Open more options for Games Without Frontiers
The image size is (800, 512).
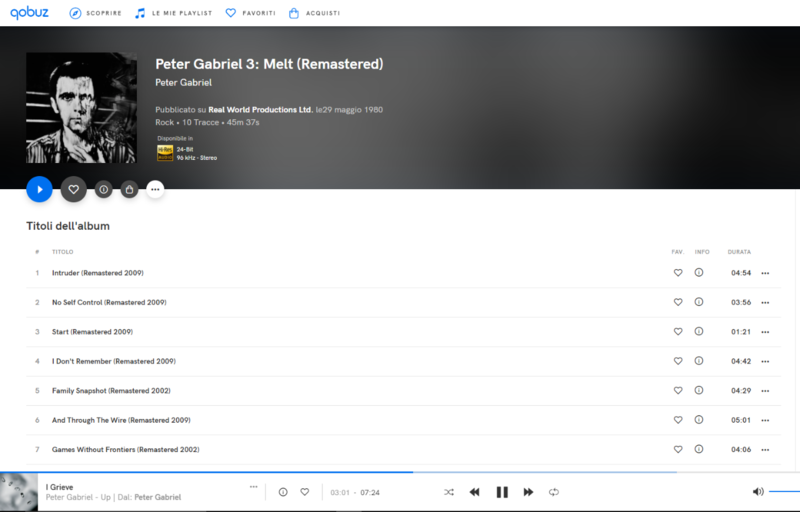coord(765,450)
